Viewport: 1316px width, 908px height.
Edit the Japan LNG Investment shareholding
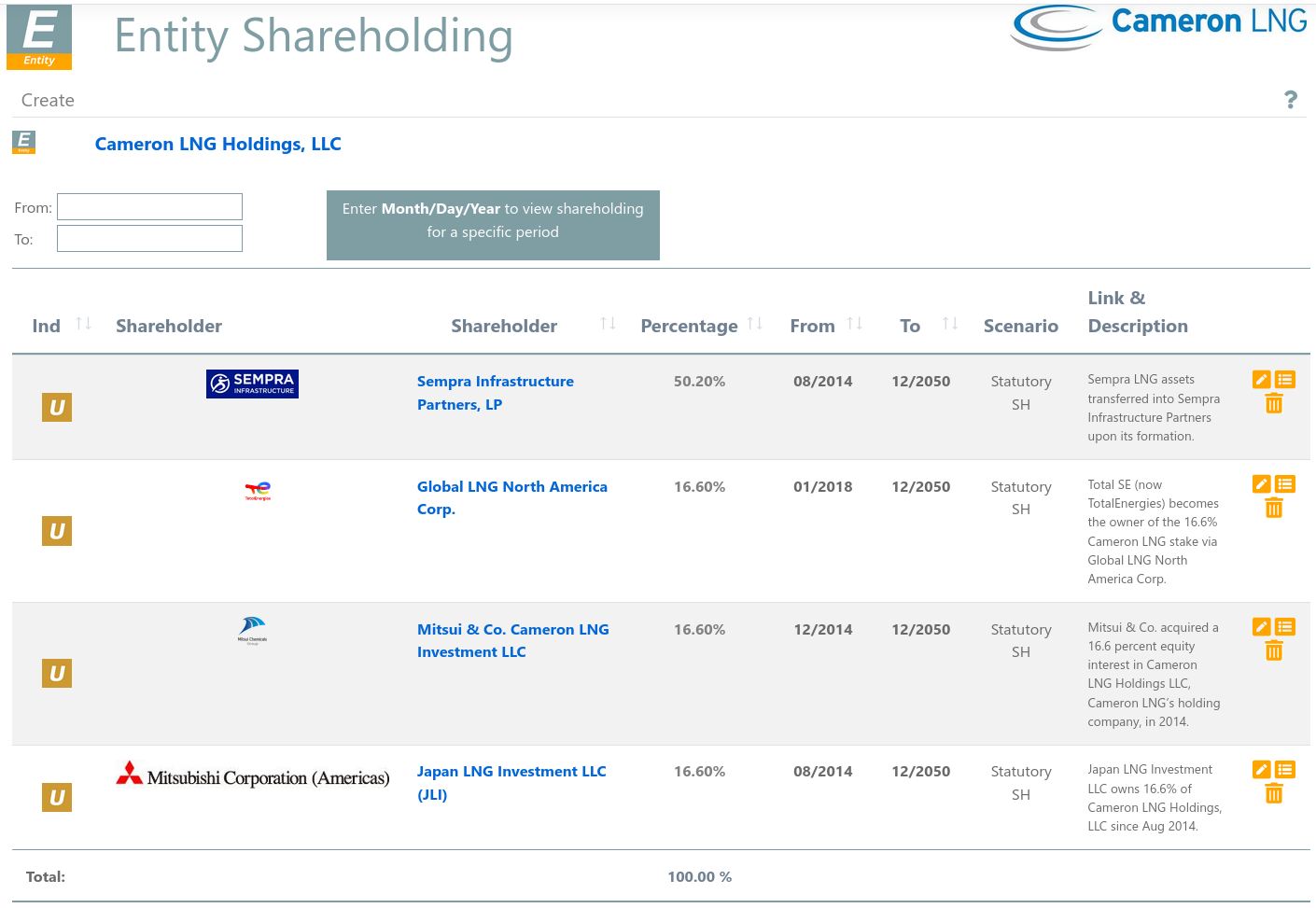(1261, 770)
